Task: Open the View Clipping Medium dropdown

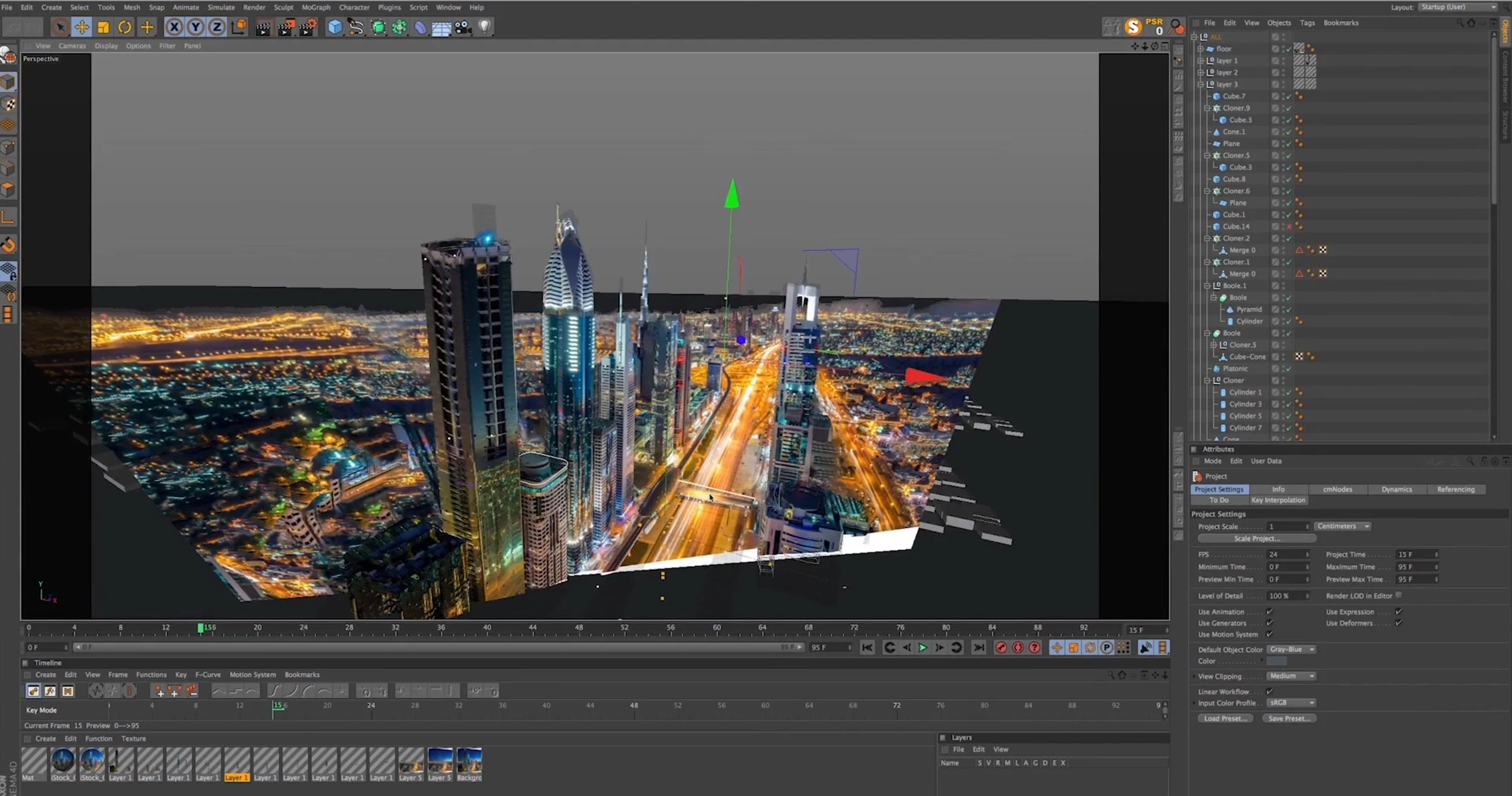Action: pyautogui.click(x=1291, y=676)
